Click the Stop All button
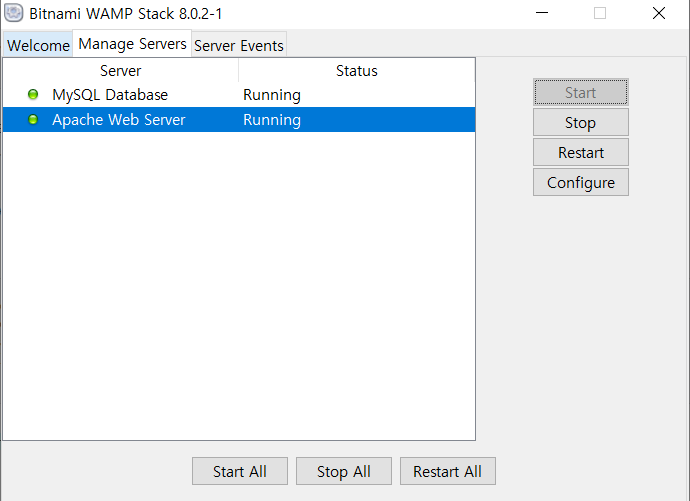The height and width of the screenshot is (501, 690). coord(344,471)
